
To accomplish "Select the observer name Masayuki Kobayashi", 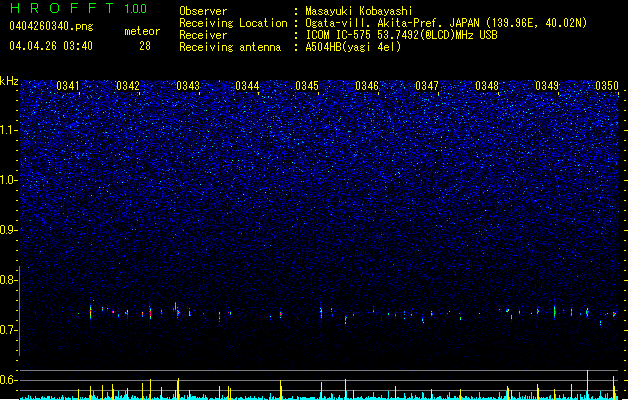I will tap(359, 11).
